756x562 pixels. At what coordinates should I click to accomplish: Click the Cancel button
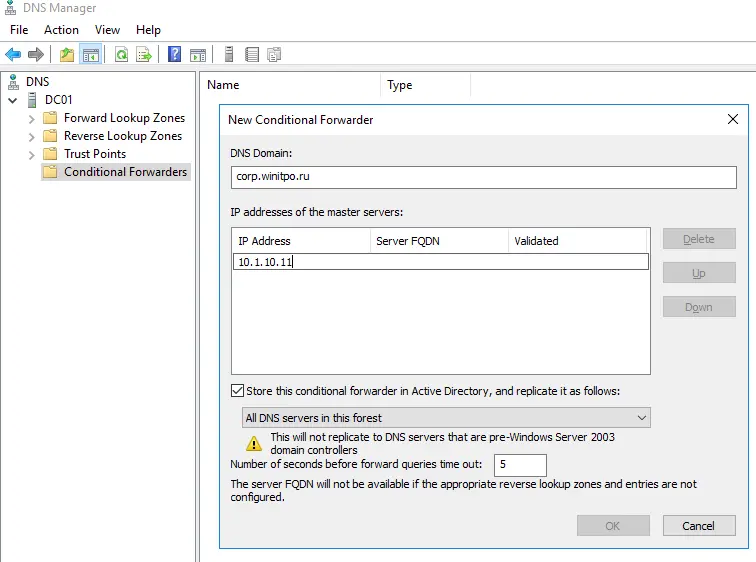pos(698,526)
